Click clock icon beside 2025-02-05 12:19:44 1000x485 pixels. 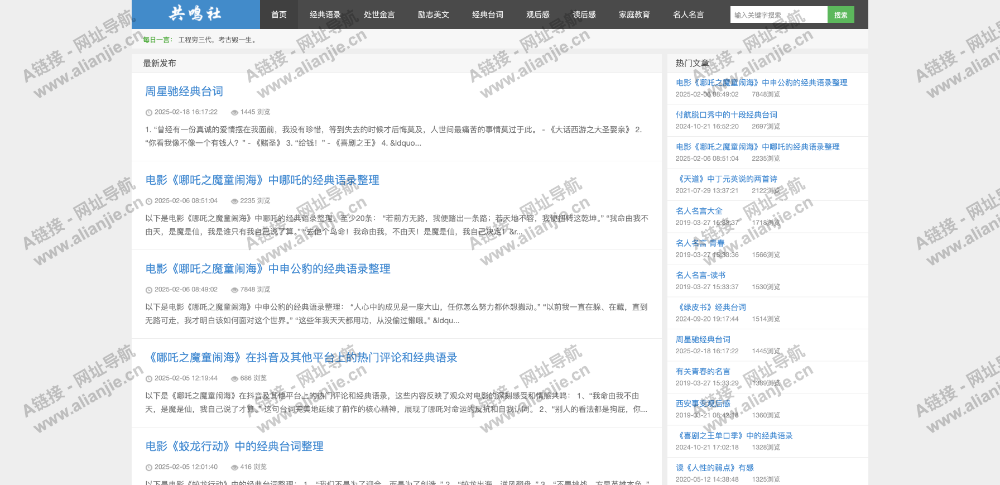(x=149, y=378)
